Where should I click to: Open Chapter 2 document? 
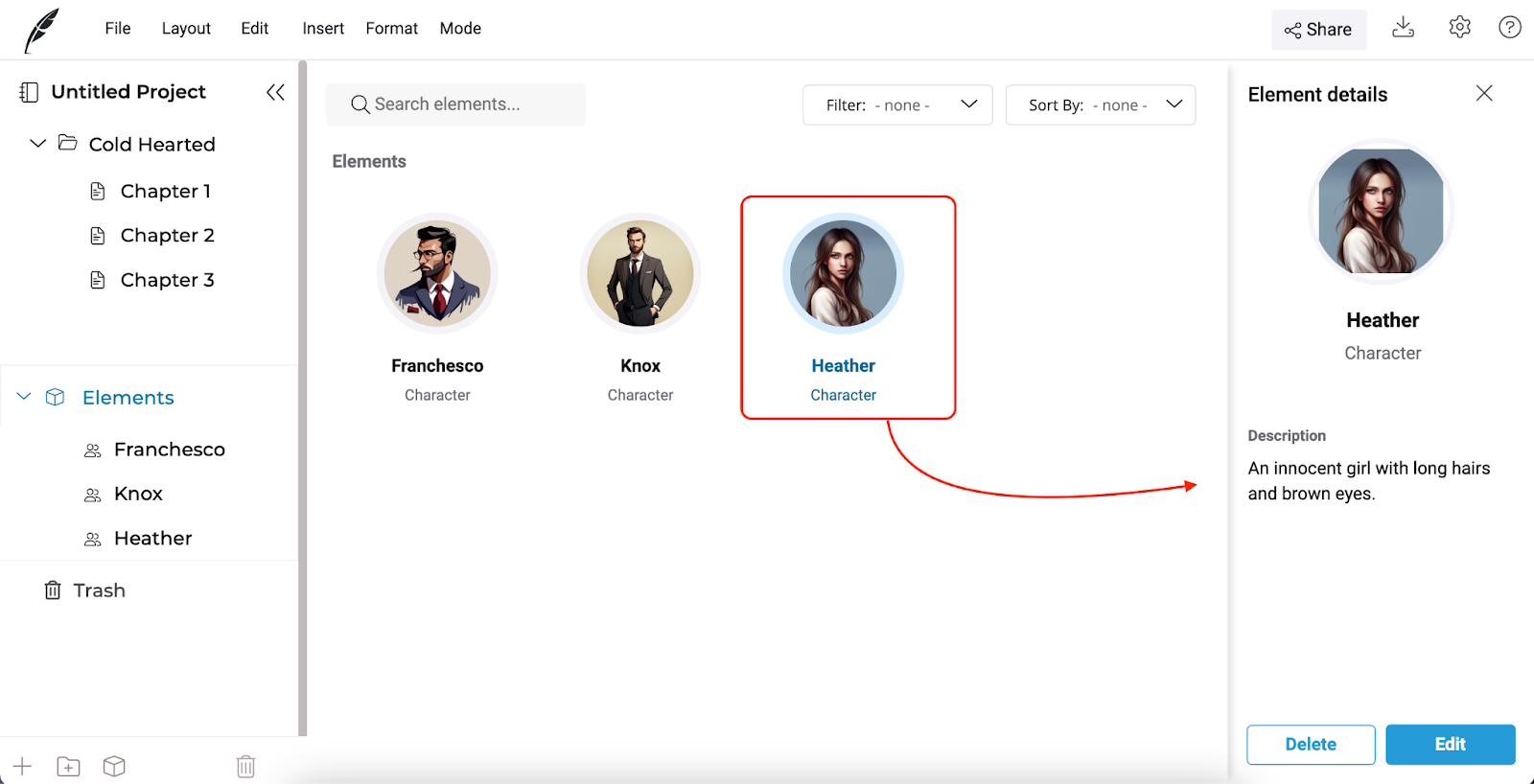(167, 235)
